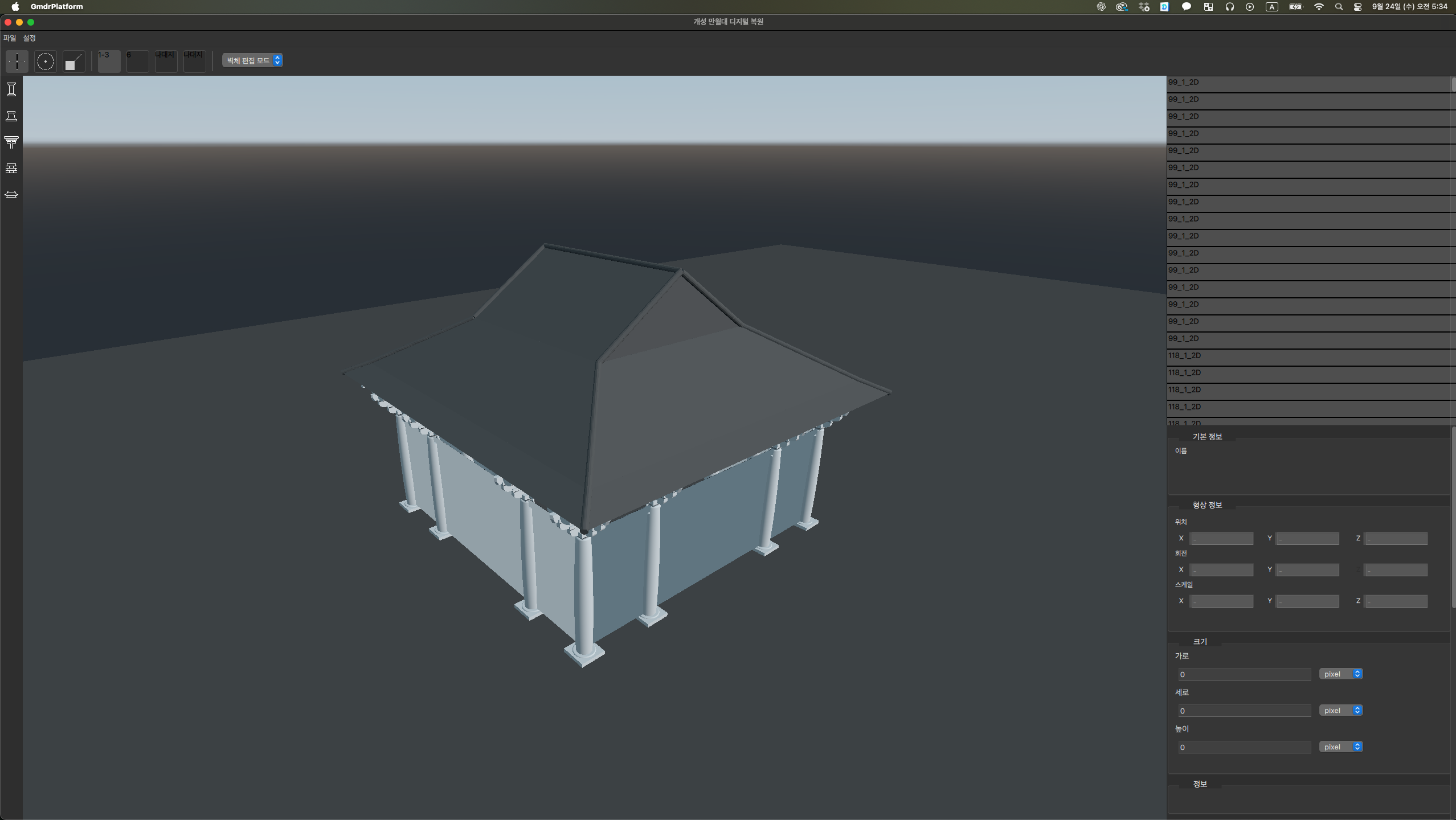Click the column pillar icon in sidebar
Viewport: 1456px width, 820px height.
11,89
